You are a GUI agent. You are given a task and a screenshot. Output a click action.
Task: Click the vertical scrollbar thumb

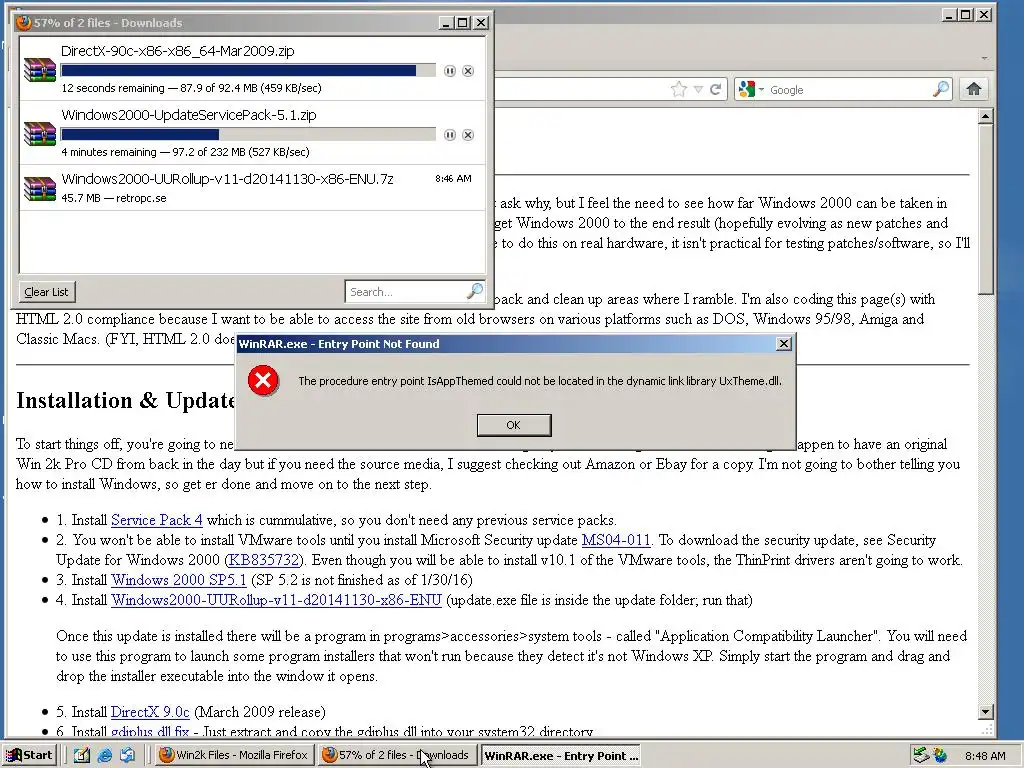pos(985,209)
